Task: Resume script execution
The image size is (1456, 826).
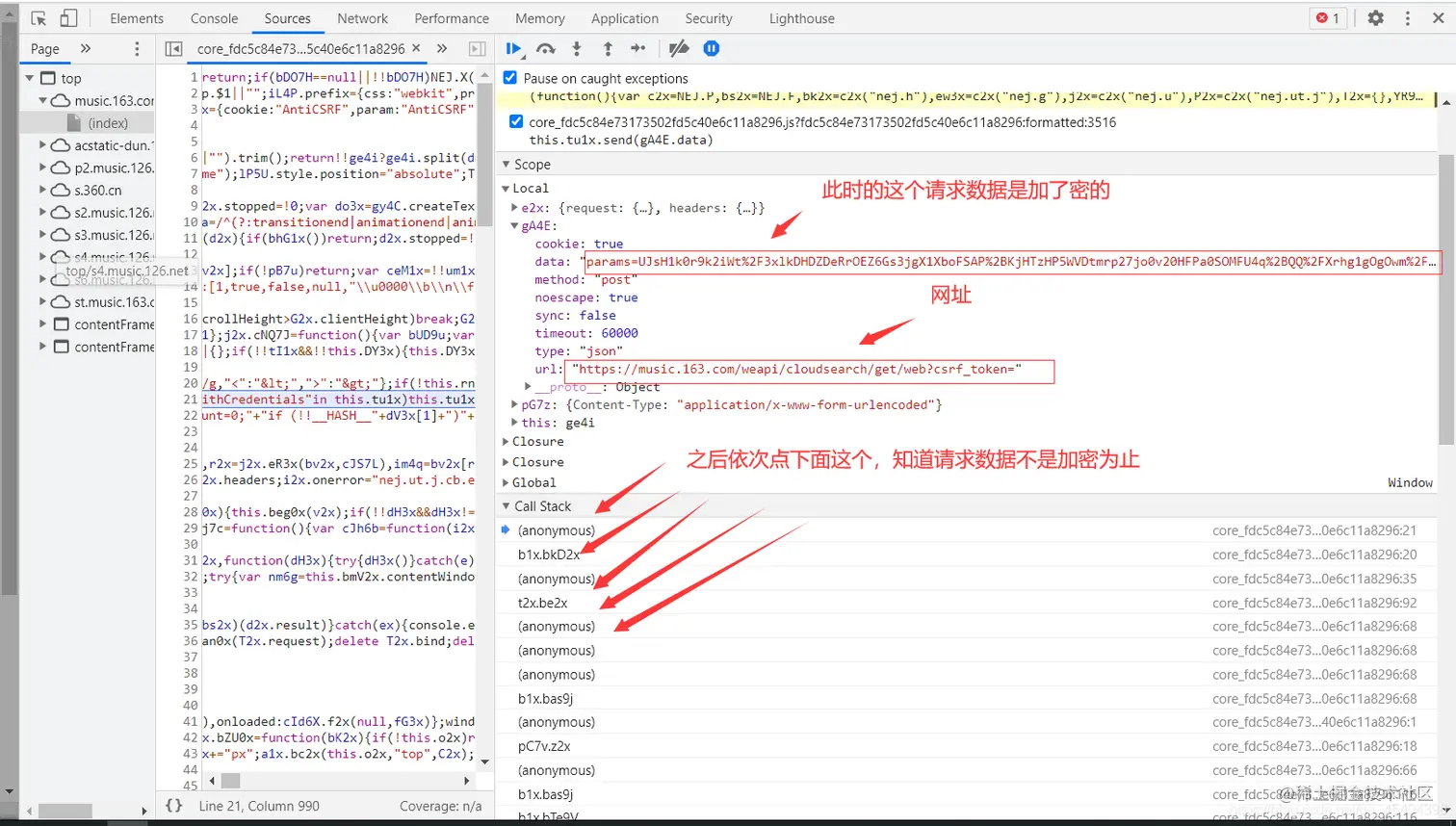Action: pyautogui.click(x=514, y=48)
